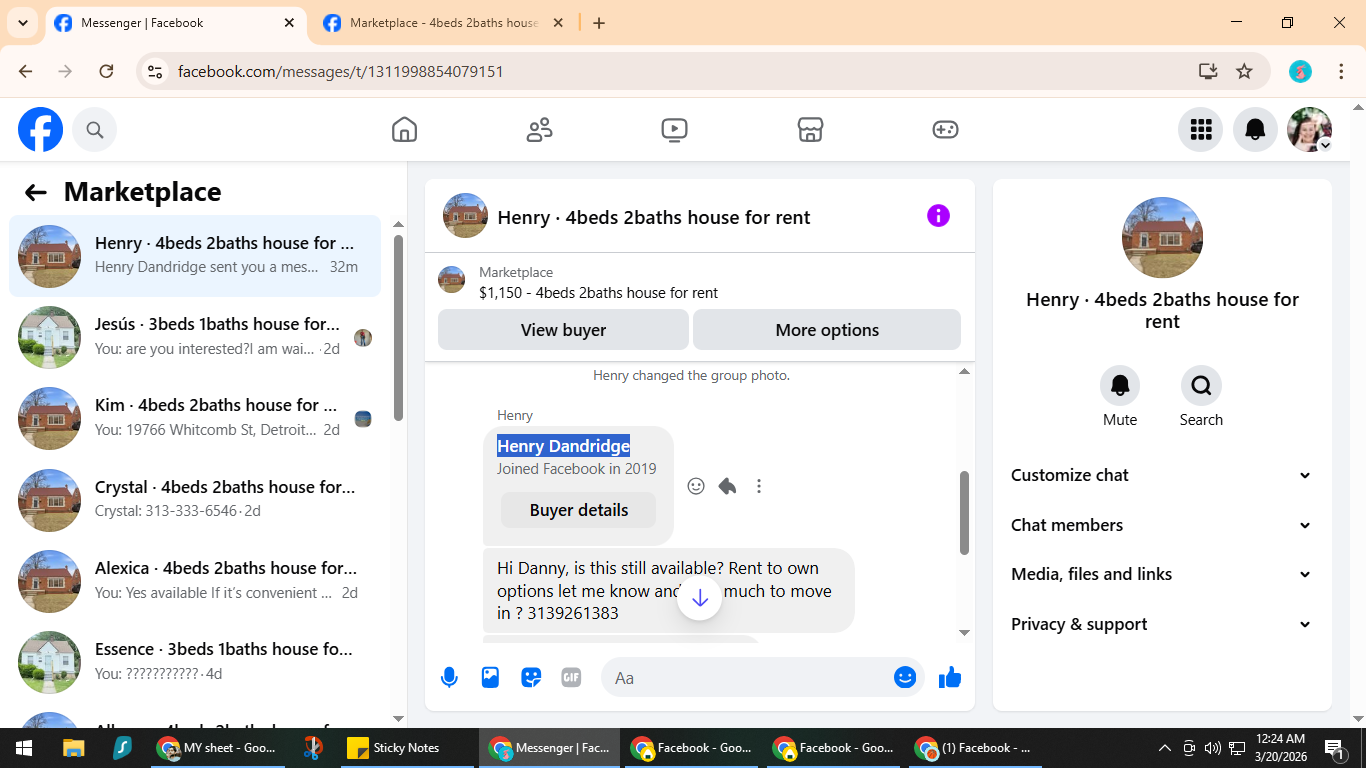This screenshot has height=768, width=1366.
Task: Open Chrome profile avatar
Action: [1300, 71]
